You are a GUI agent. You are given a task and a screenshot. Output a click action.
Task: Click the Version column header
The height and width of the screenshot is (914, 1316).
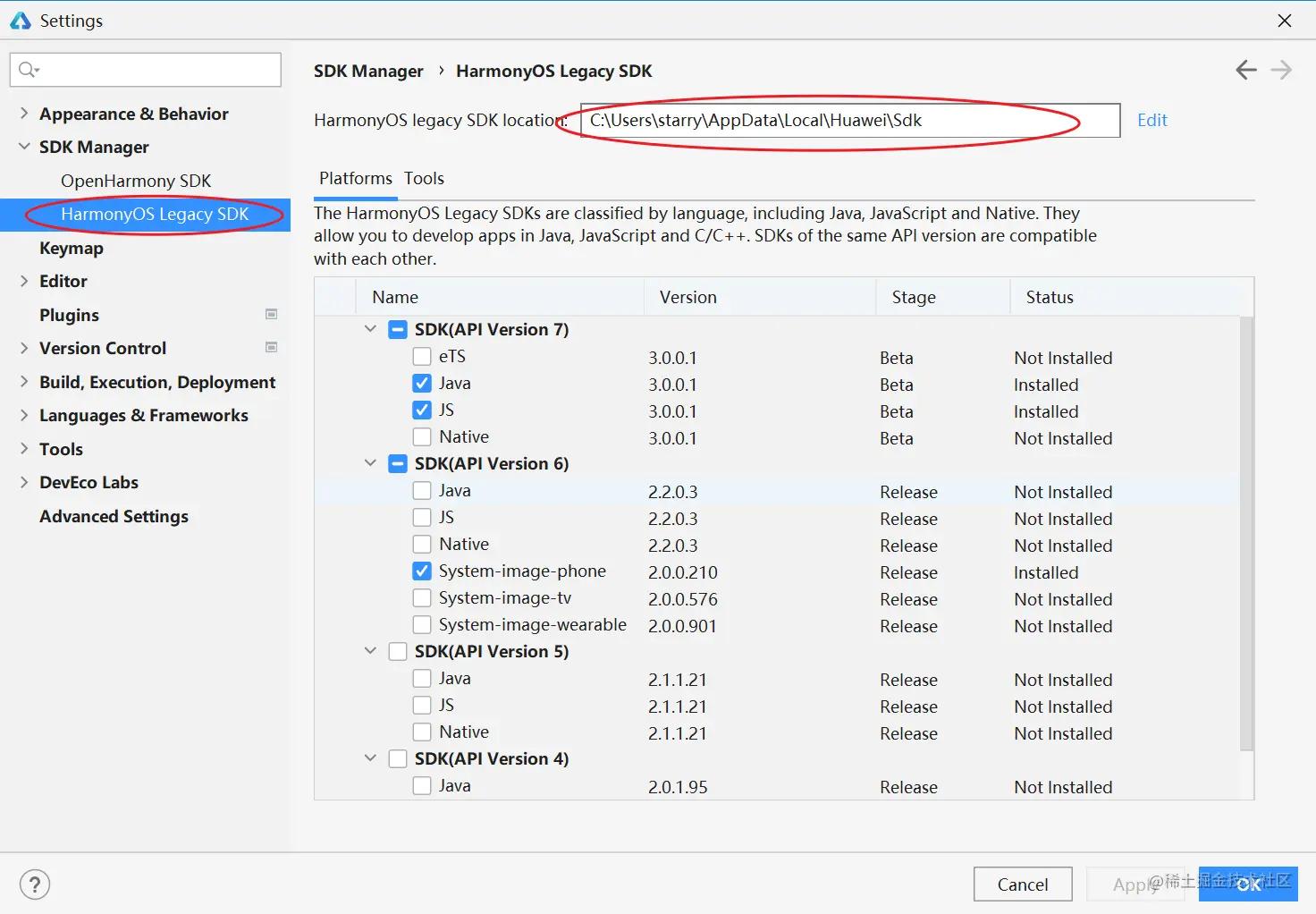point(760,297)
